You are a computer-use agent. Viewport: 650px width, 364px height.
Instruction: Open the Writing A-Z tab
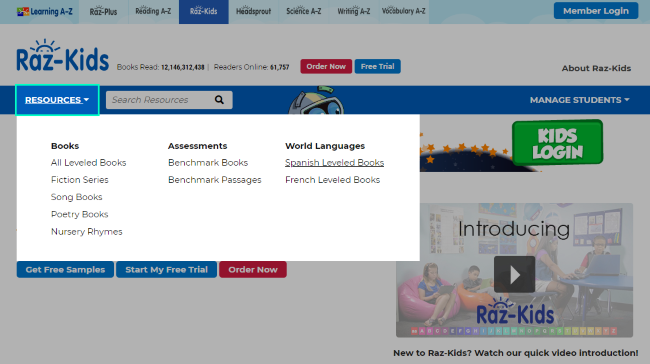[354, 12]
